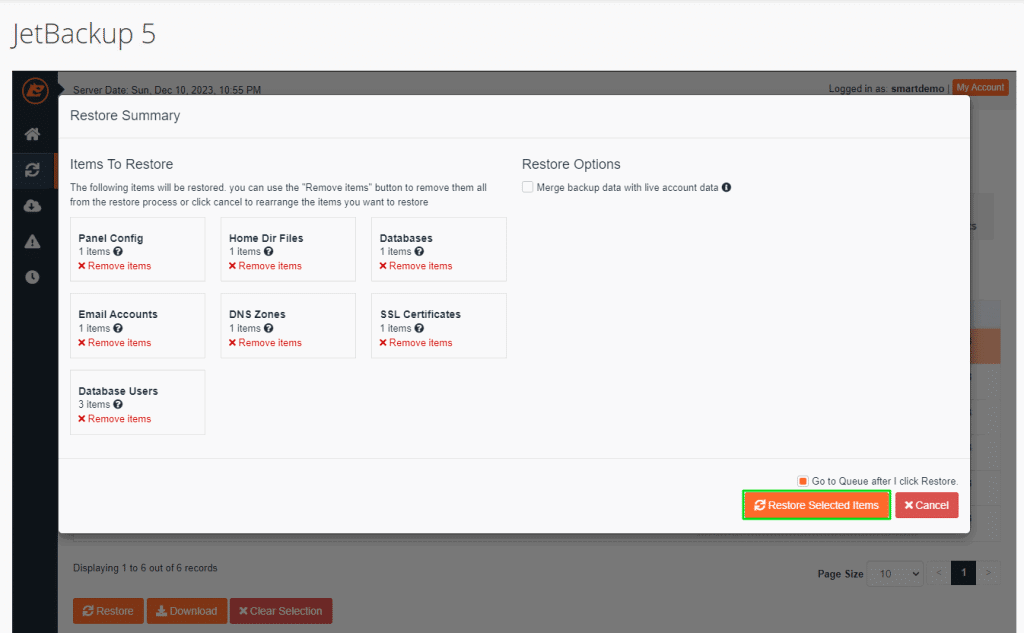Open the Restore & Download sidebar icon

tap(32, 170)
